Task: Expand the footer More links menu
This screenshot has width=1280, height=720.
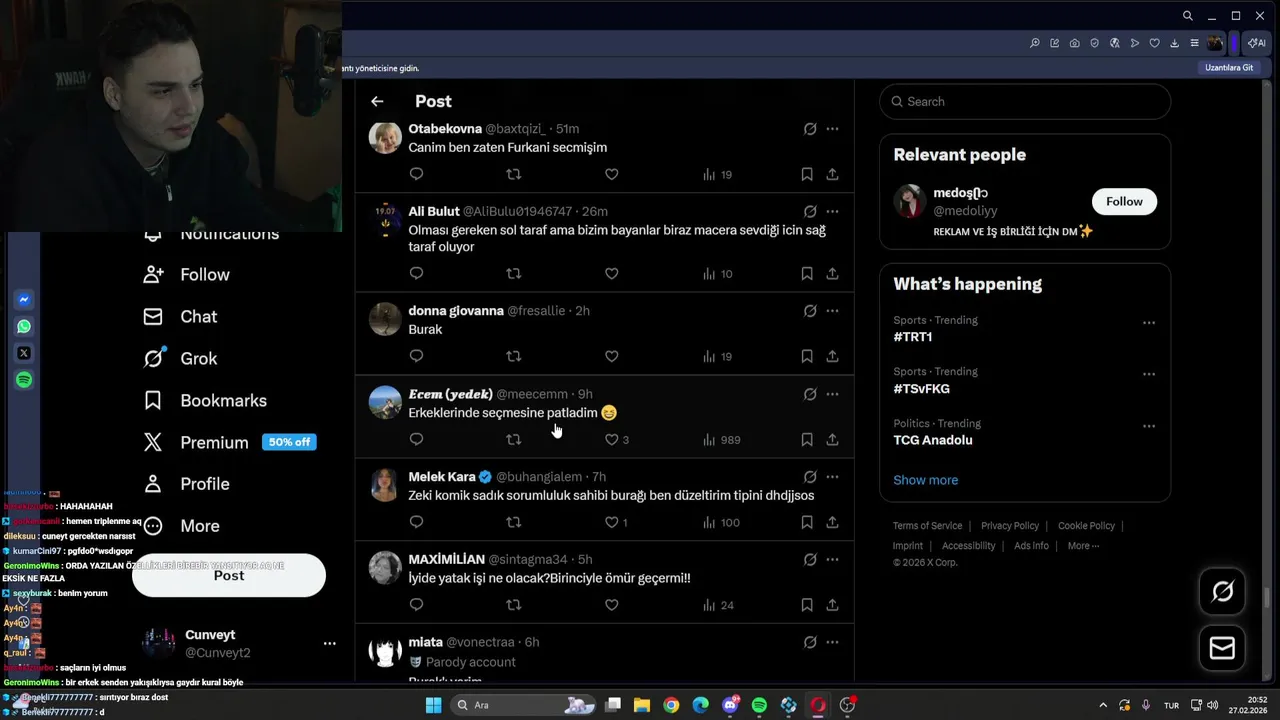Action: [x=1083, y=546]
